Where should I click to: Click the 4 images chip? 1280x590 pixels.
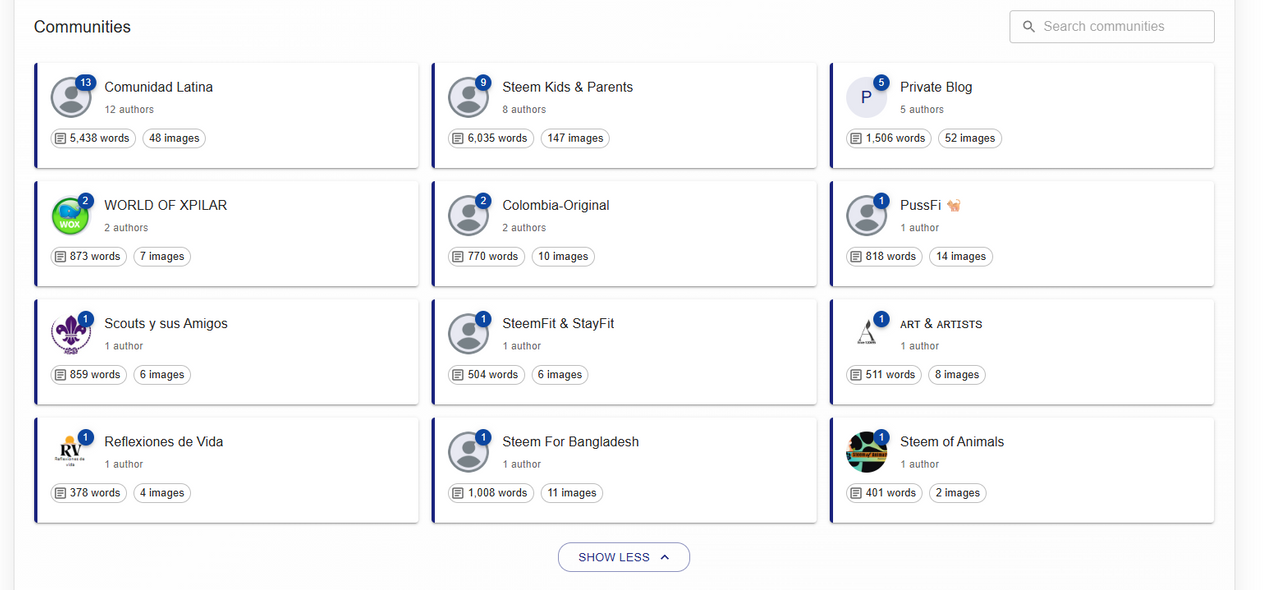[162, 493]
